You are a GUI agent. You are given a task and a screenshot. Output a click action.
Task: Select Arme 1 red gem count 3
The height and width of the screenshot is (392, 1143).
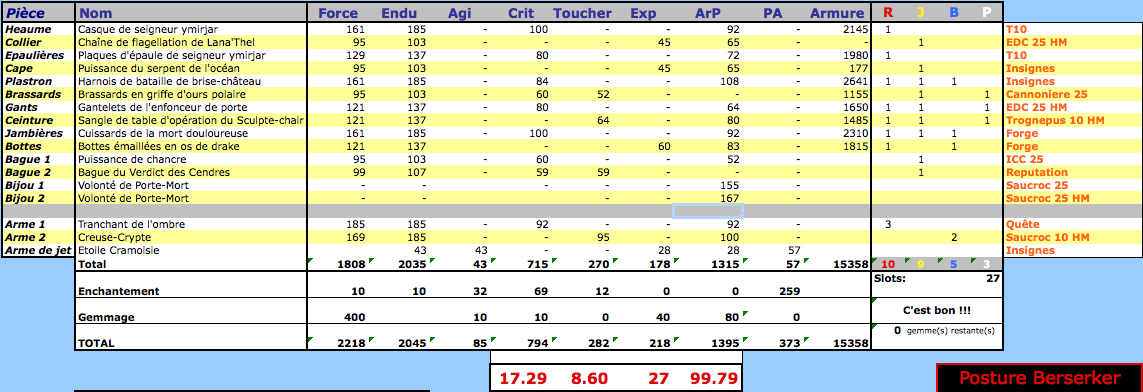tap(888, 224)
